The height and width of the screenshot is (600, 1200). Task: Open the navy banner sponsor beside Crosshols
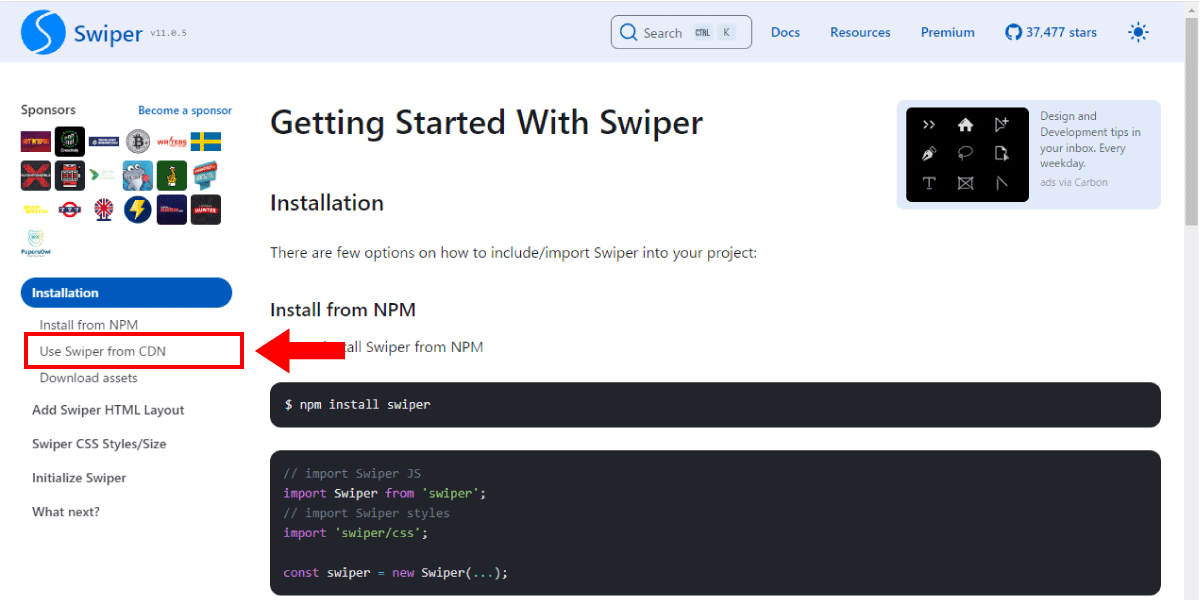pos(104,142)
